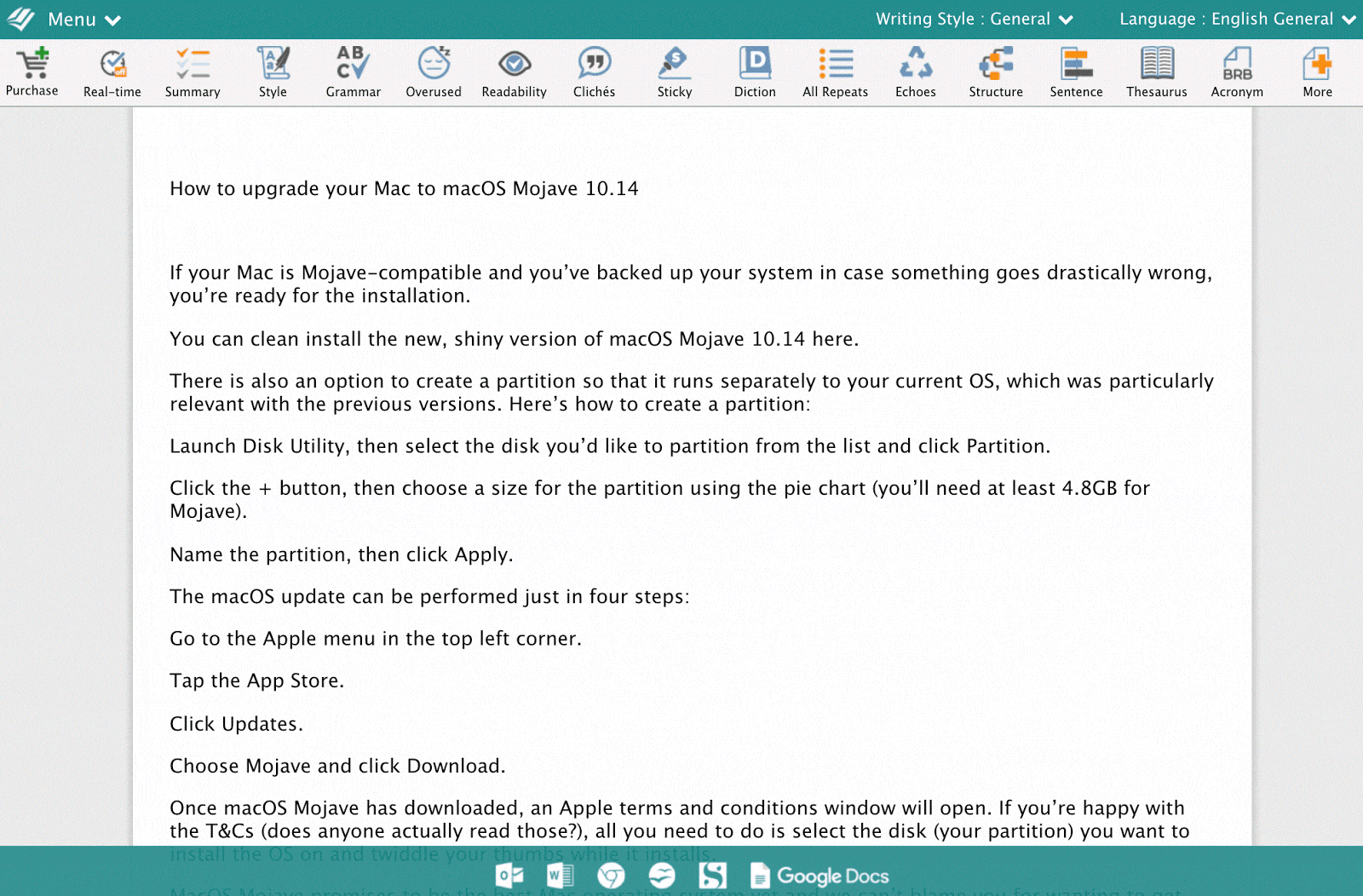Expand the Writing Style dropdown
Screen dimensions: 1363x896
coord(975,19)
